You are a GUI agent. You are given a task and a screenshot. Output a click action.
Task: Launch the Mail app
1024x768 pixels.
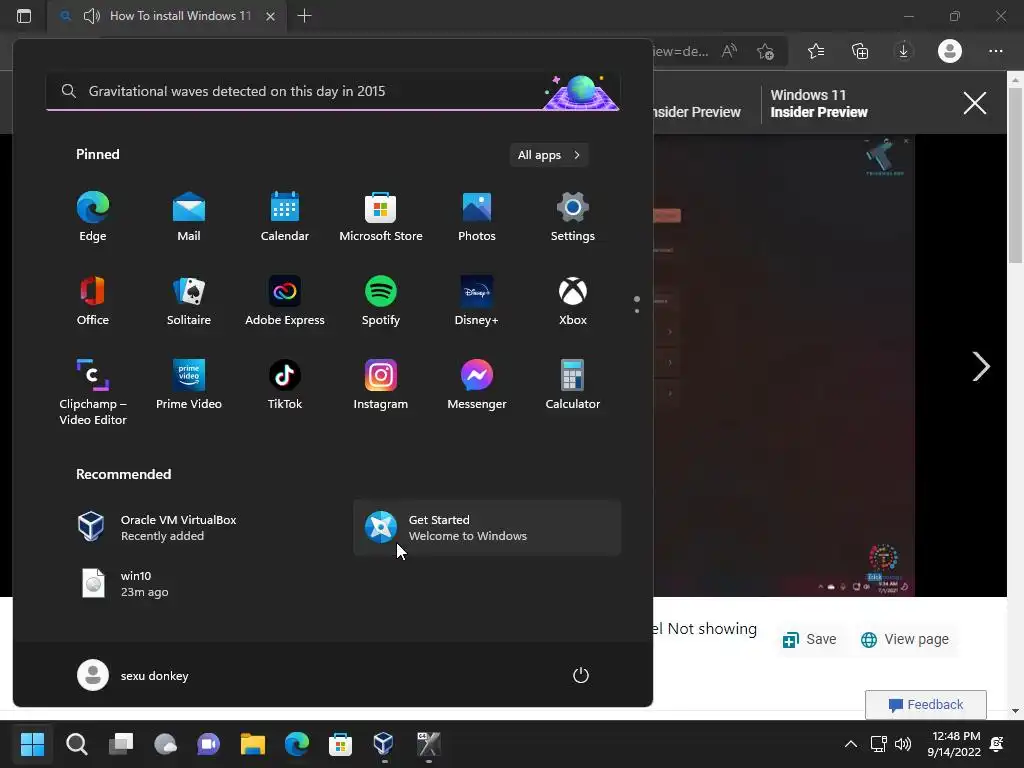coord(189,217)
